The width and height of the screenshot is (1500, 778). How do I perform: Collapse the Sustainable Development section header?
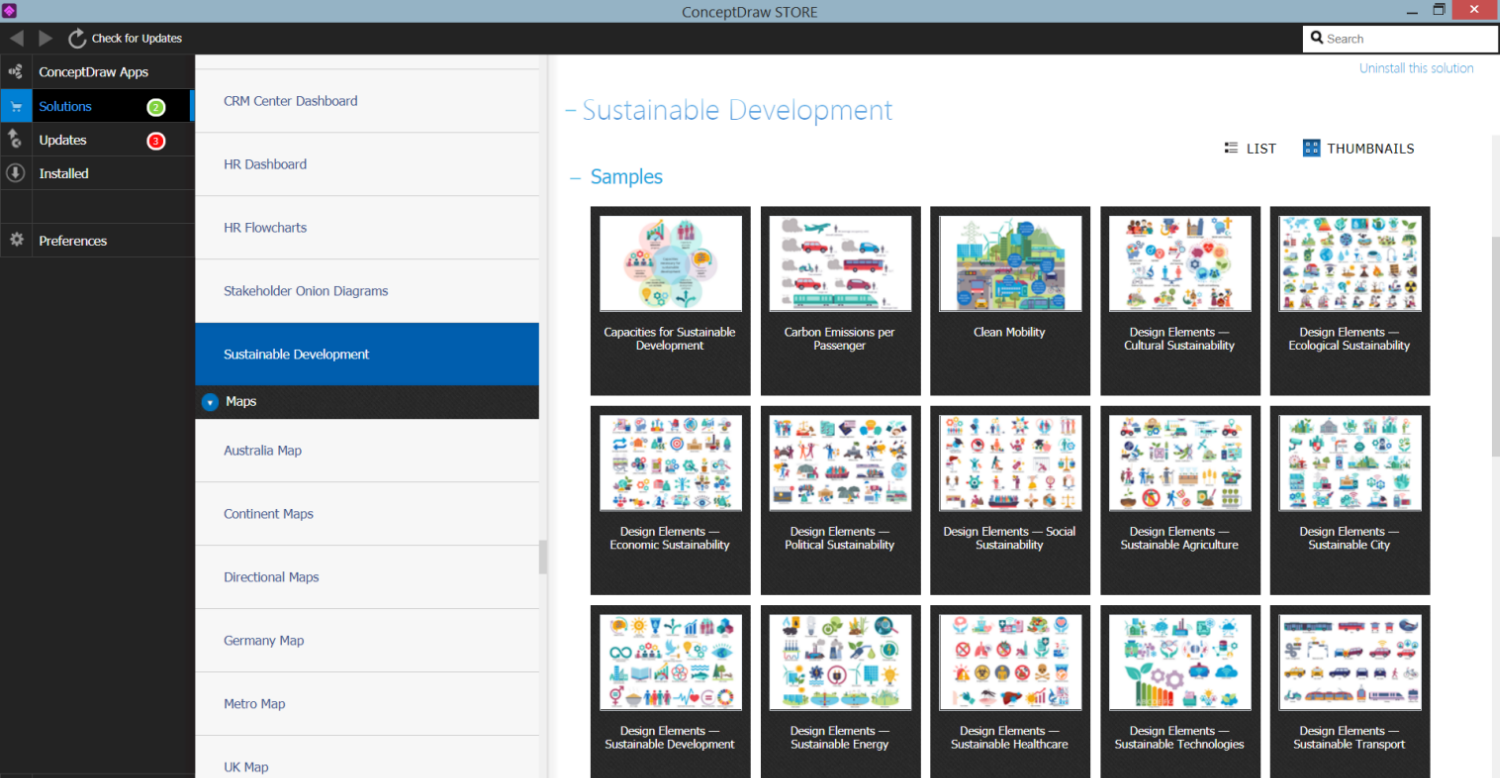[570, 110]
